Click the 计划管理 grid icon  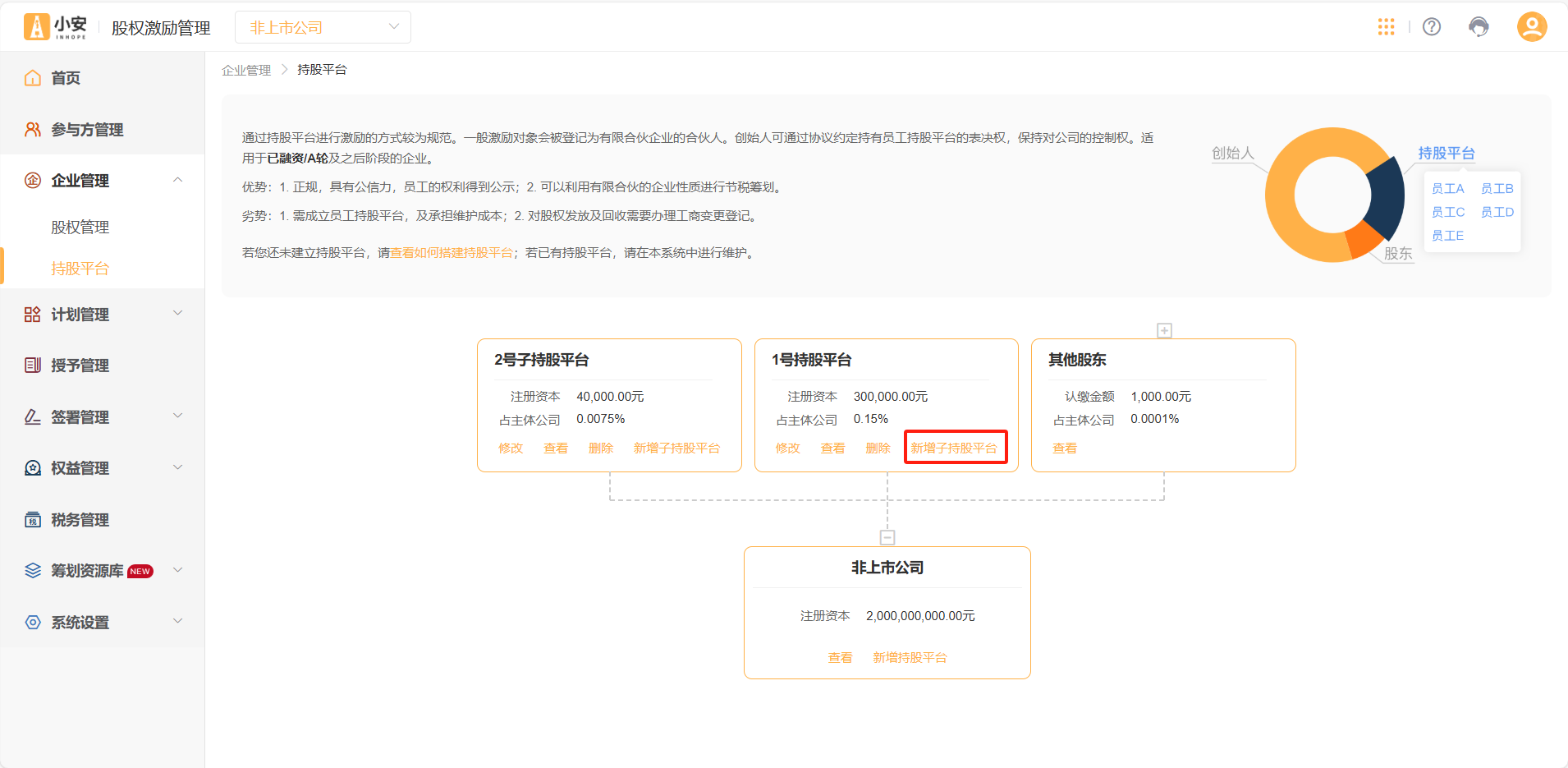click(x=33, y=315)
